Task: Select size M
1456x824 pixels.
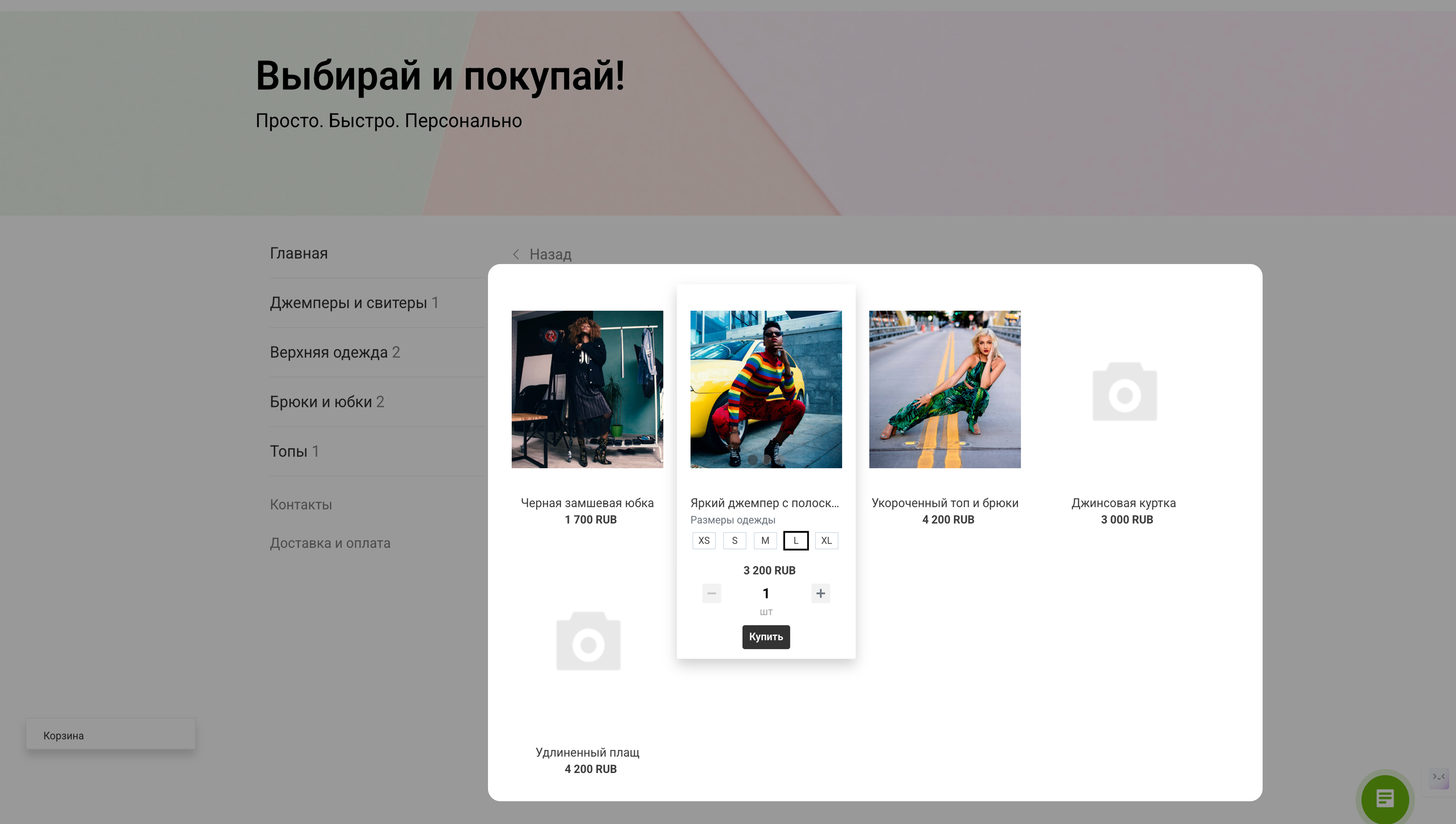Action: [764, 541]
